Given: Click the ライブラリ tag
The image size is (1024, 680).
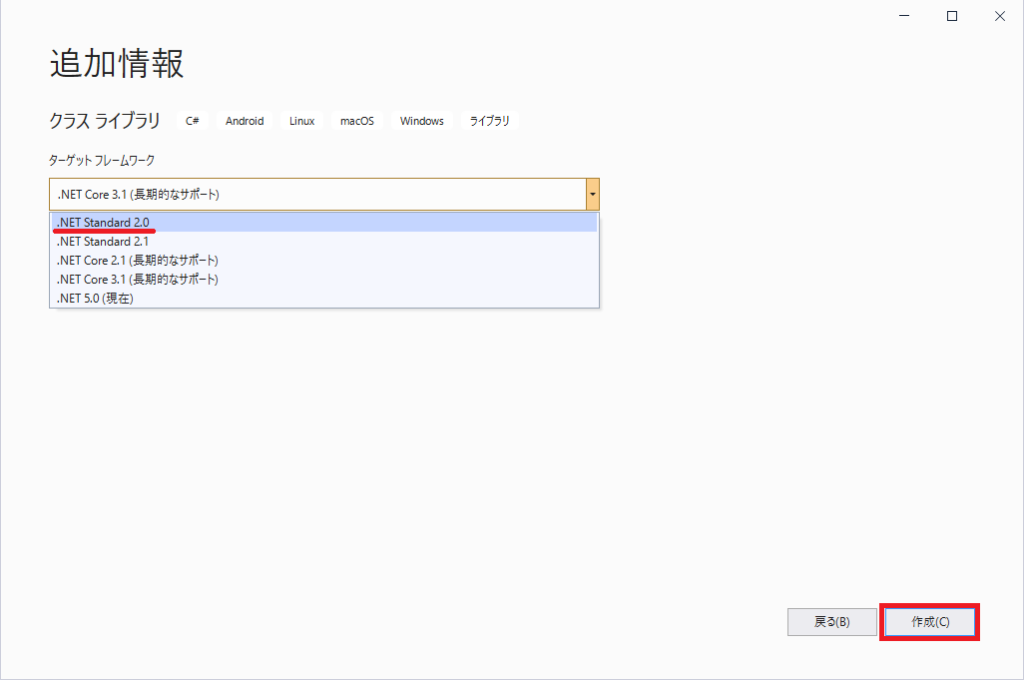Looking at the screenshot, I should [x=490, y=121].
